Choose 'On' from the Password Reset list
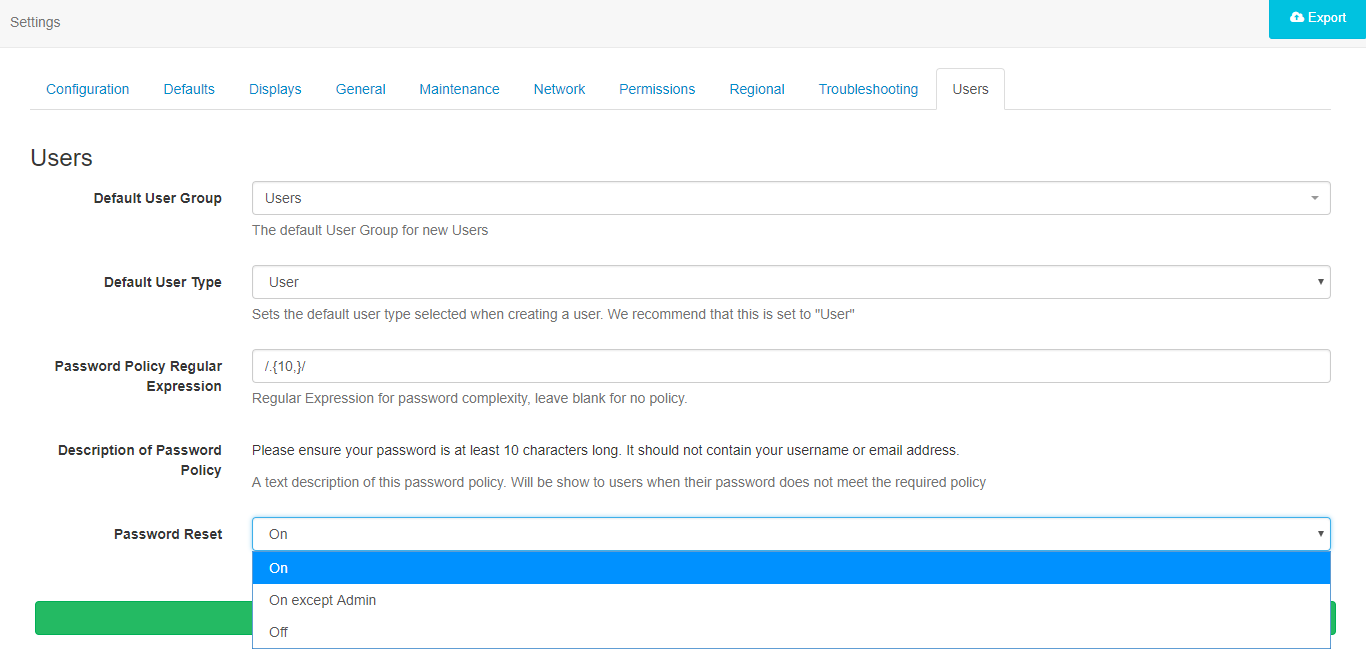 (x=277, y=567)
